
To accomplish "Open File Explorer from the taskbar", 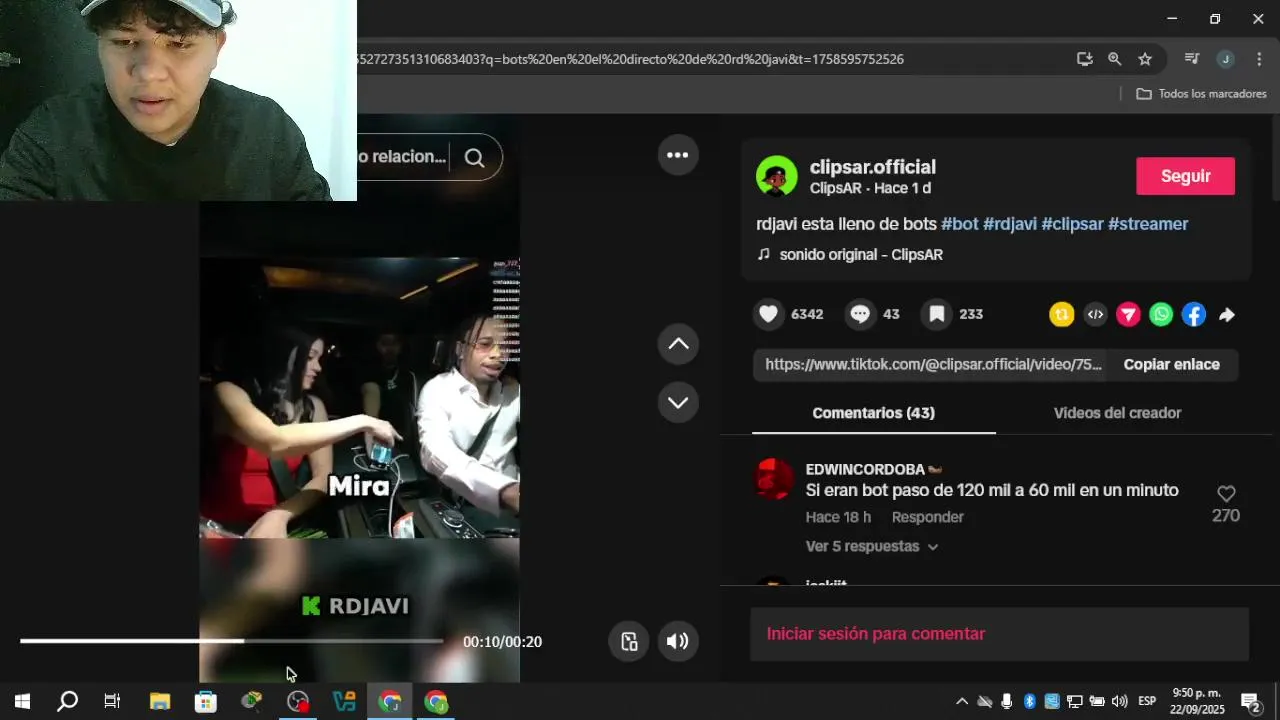I will coord(160,701).
